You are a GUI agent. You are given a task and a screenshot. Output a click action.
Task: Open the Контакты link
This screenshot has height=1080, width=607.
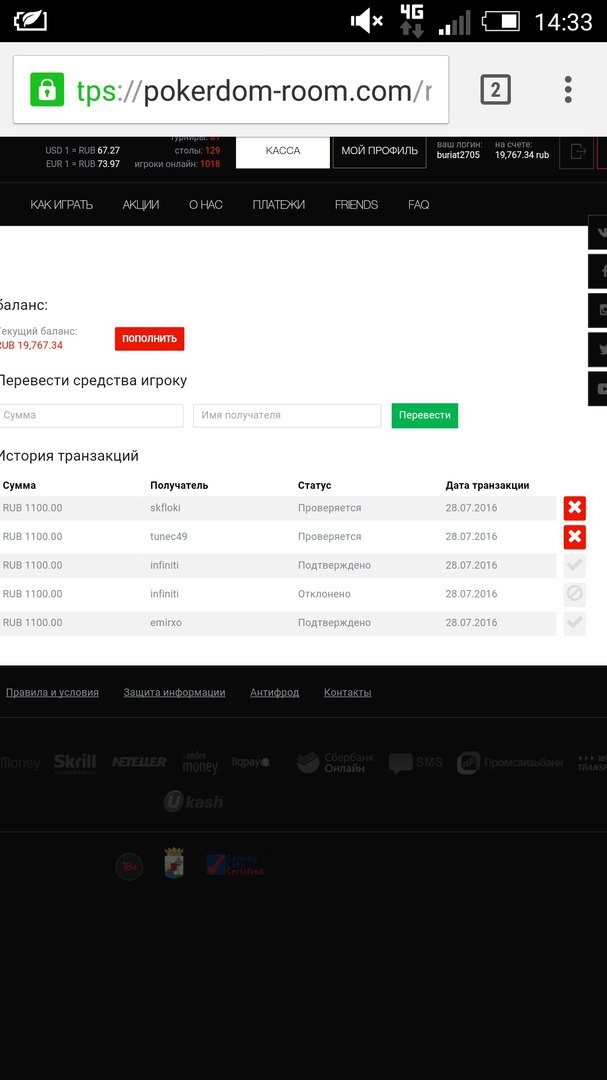(x=348, y=693)
